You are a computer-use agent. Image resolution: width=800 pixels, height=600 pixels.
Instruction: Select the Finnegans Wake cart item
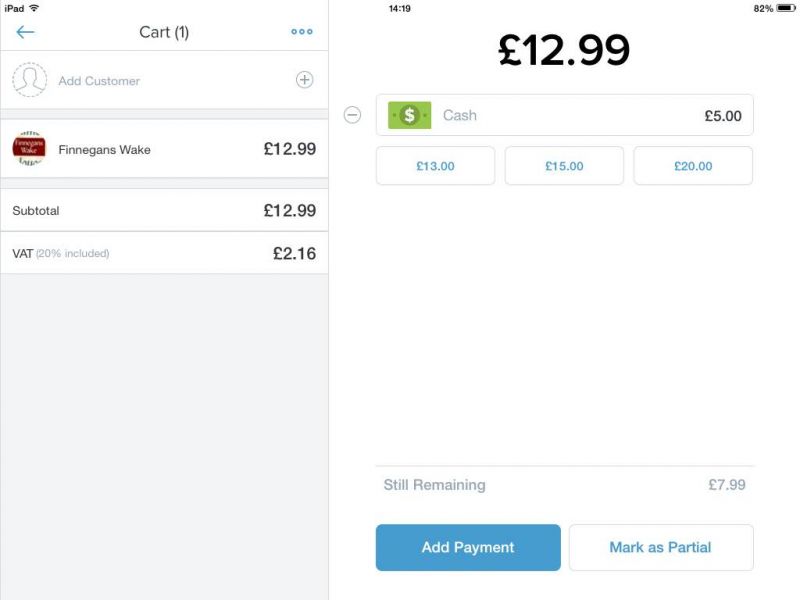[x=164, y=149]
